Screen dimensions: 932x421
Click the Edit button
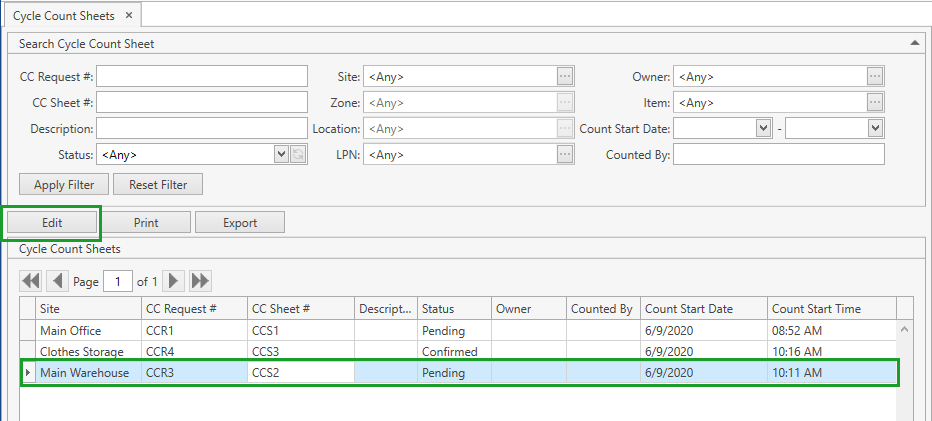[53, 223]
